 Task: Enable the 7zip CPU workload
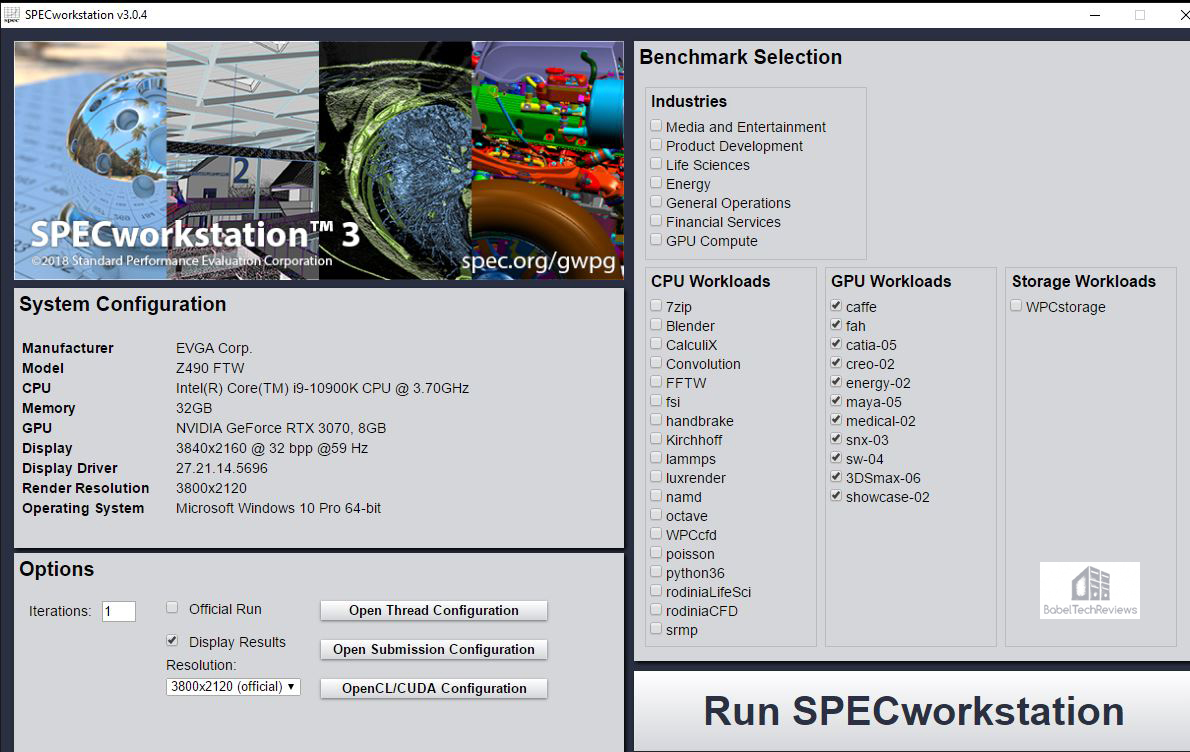click(656, 306)
